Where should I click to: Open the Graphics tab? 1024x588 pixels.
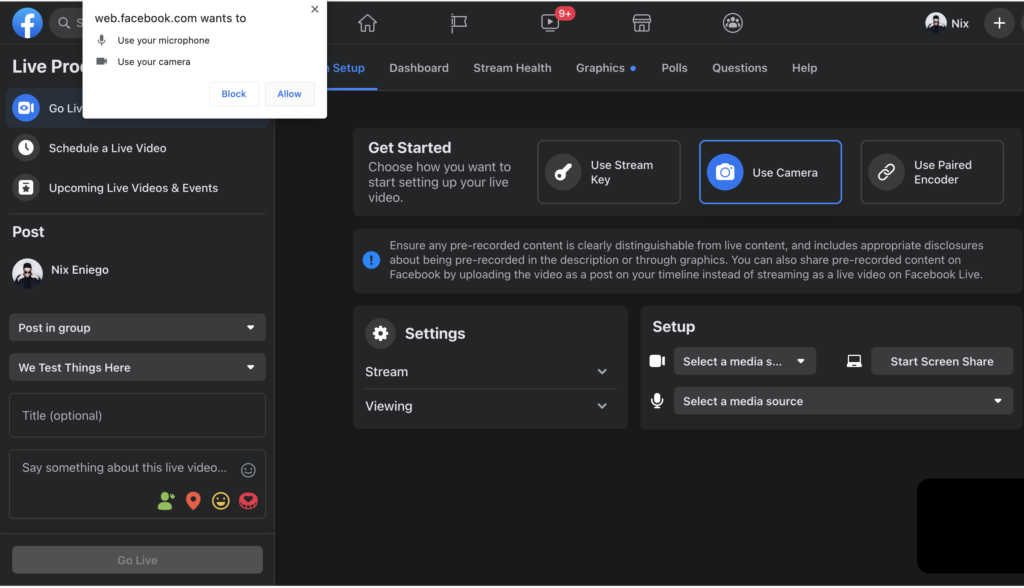pos(605,68)
